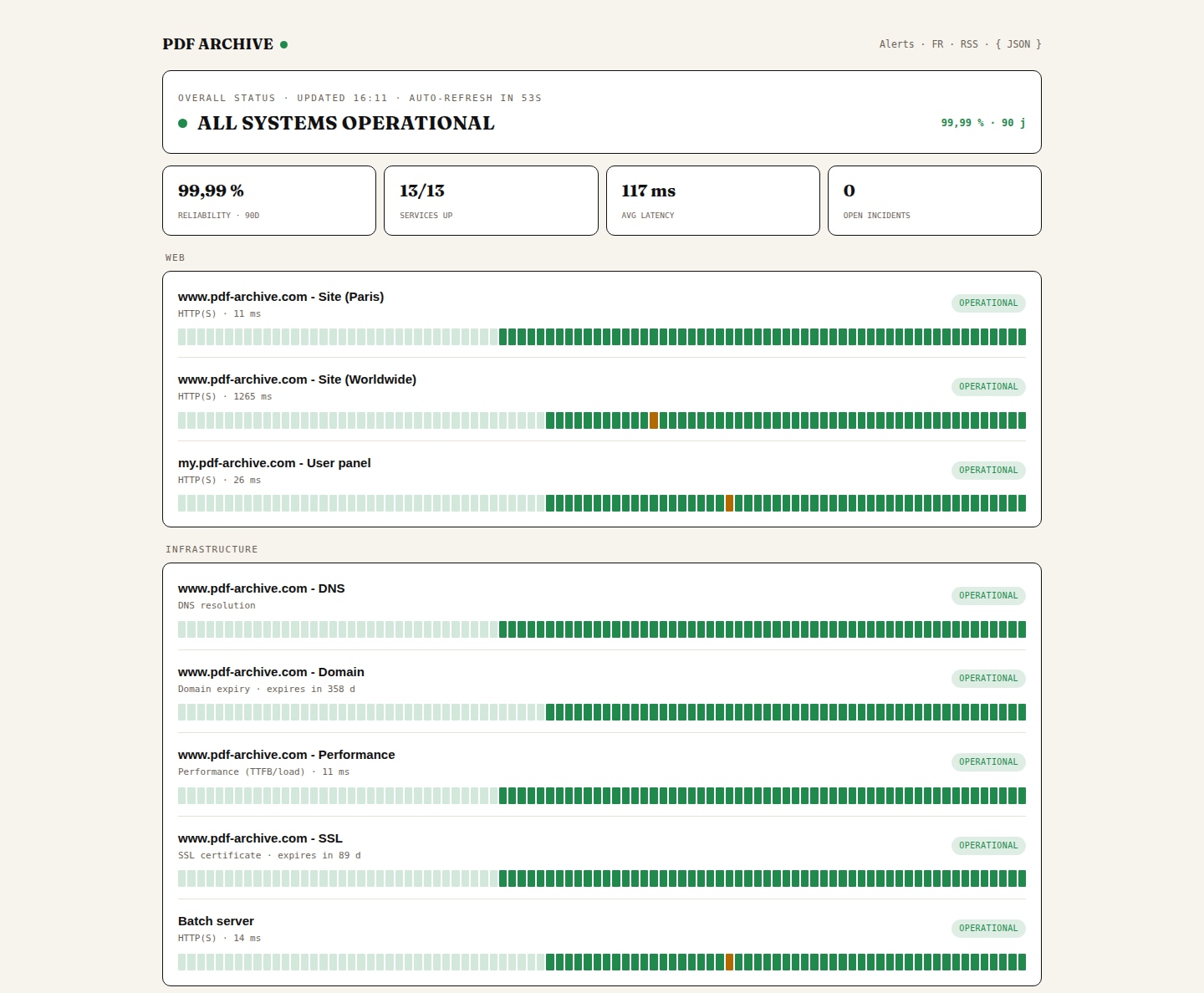Click orange incident bar in Site (Worldwide) timeline
This screenshot has height=993, width=1204.
tap(654, 420)
